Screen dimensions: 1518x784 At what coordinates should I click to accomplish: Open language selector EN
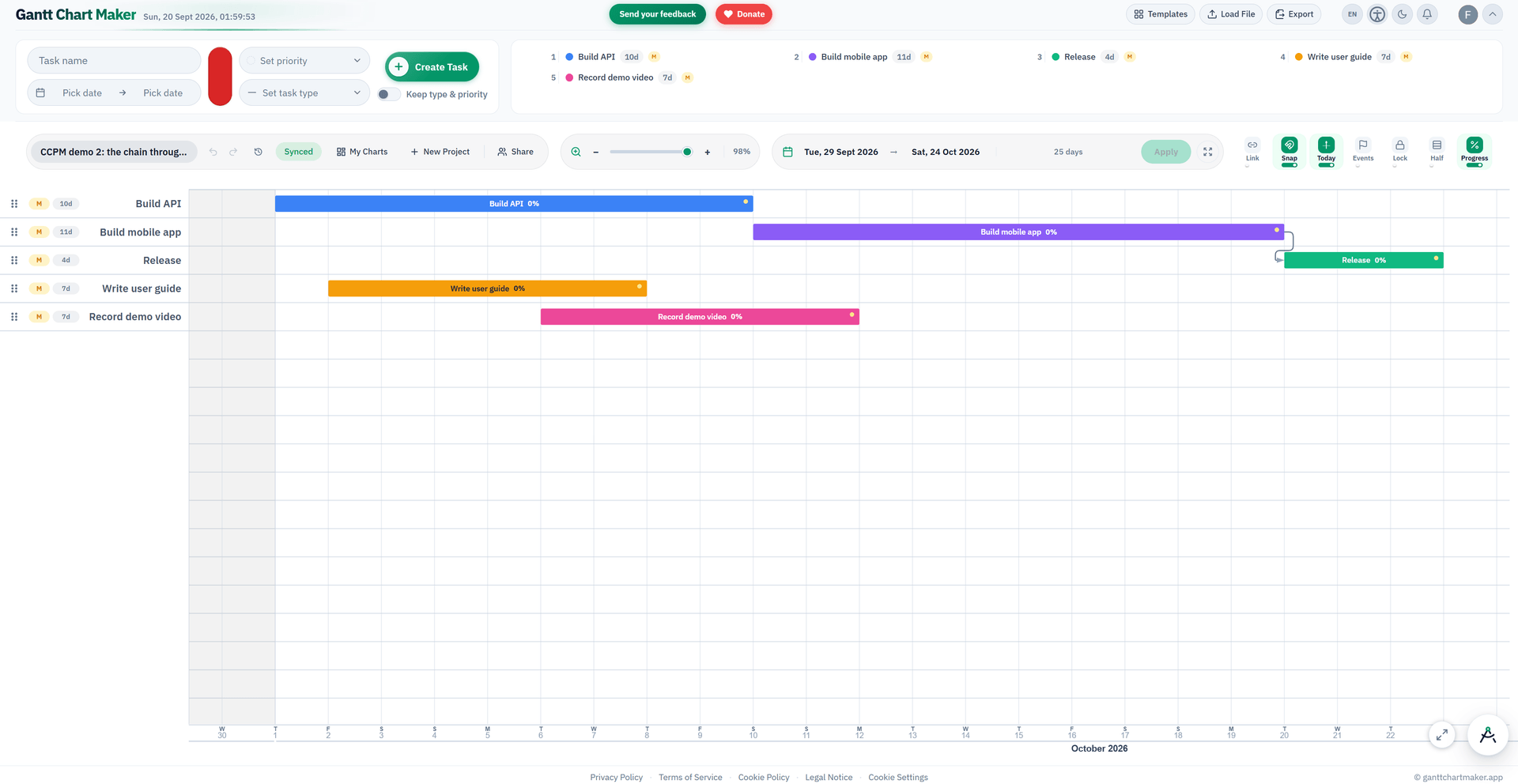coord(1352,14)
